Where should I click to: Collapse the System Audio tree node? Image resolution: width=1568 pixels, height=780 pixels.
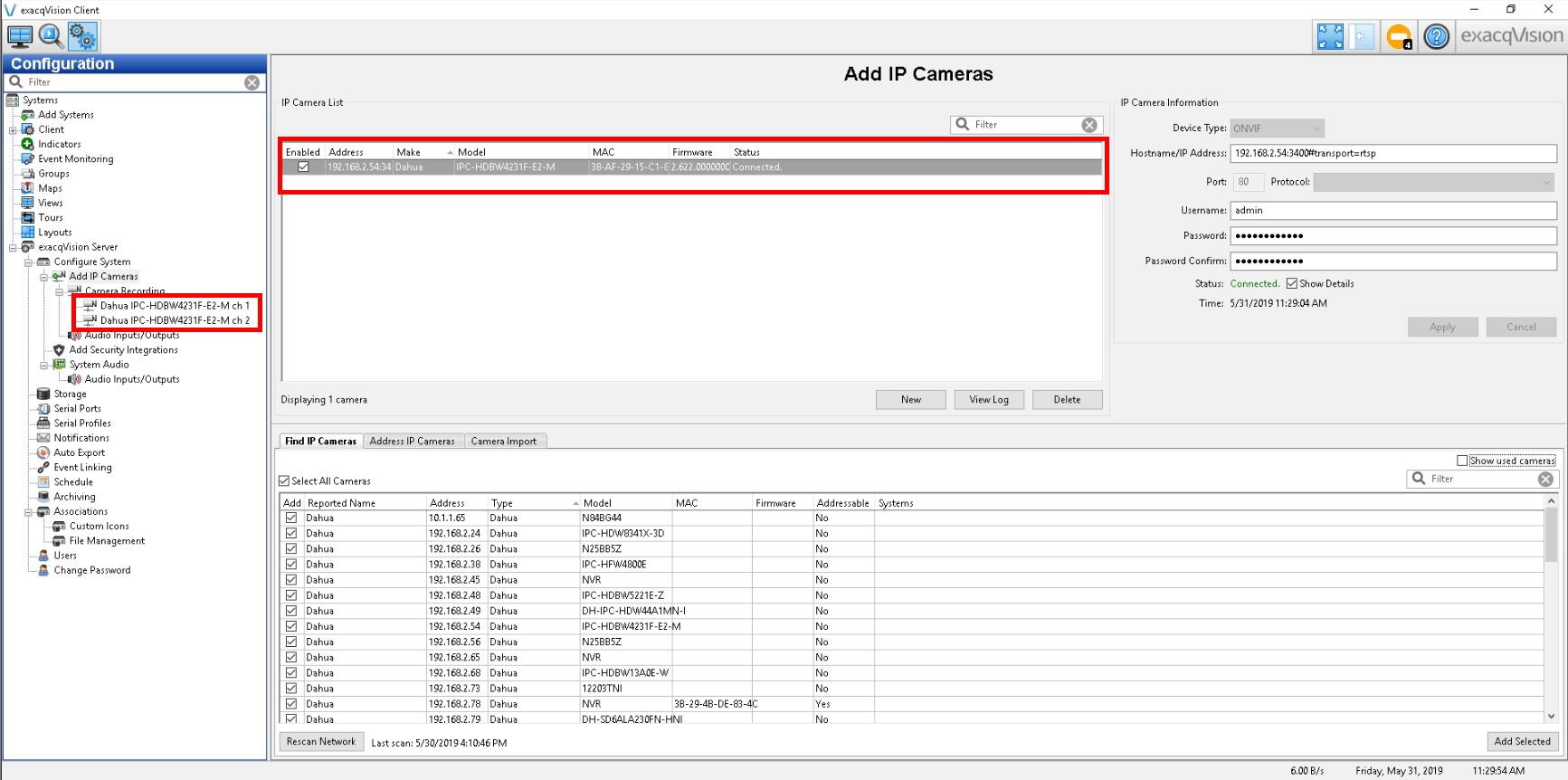pyautogui.click(x=43, y=365)
